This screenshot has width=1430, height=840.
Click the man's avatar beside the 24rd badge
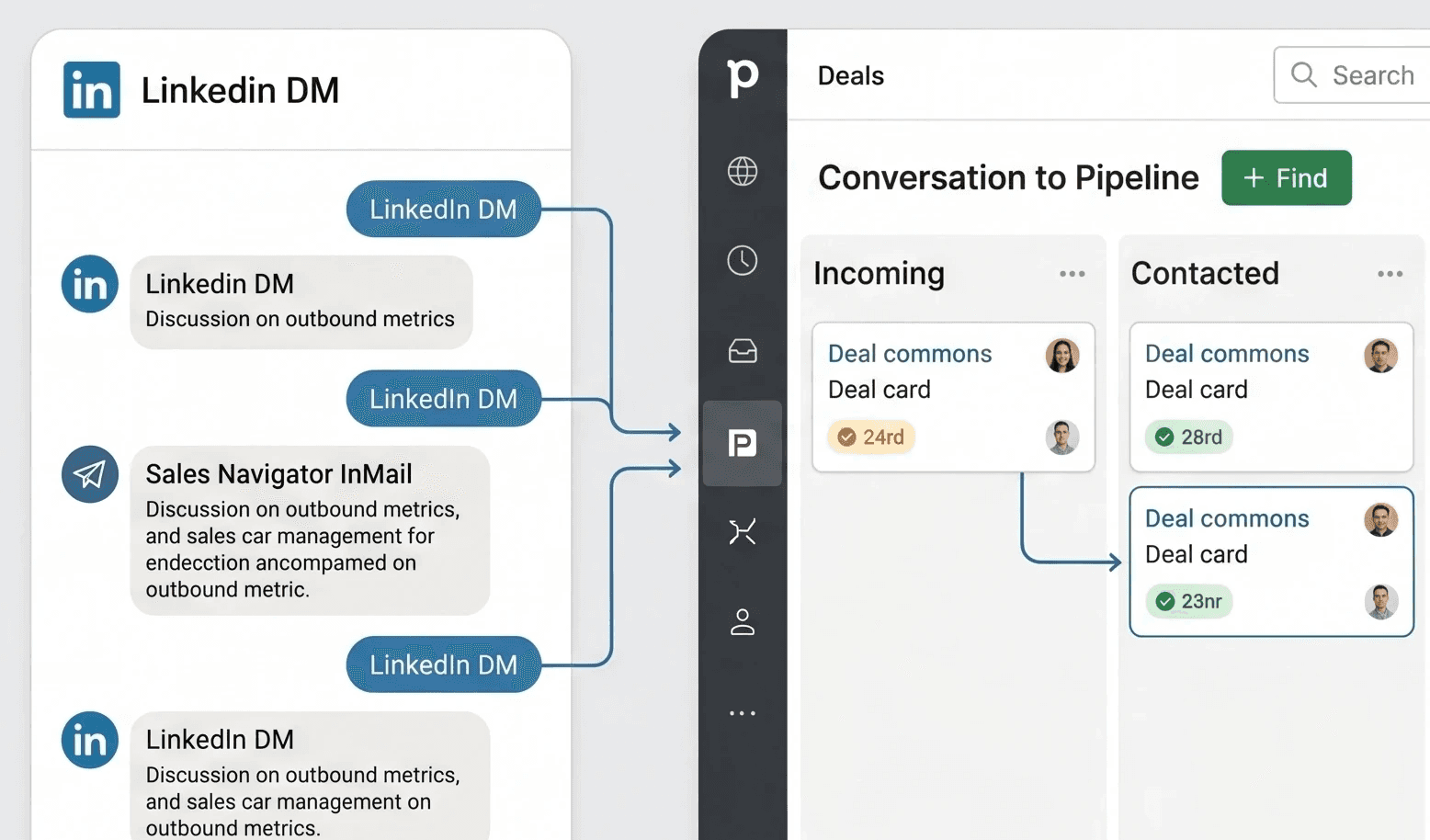1062,437
